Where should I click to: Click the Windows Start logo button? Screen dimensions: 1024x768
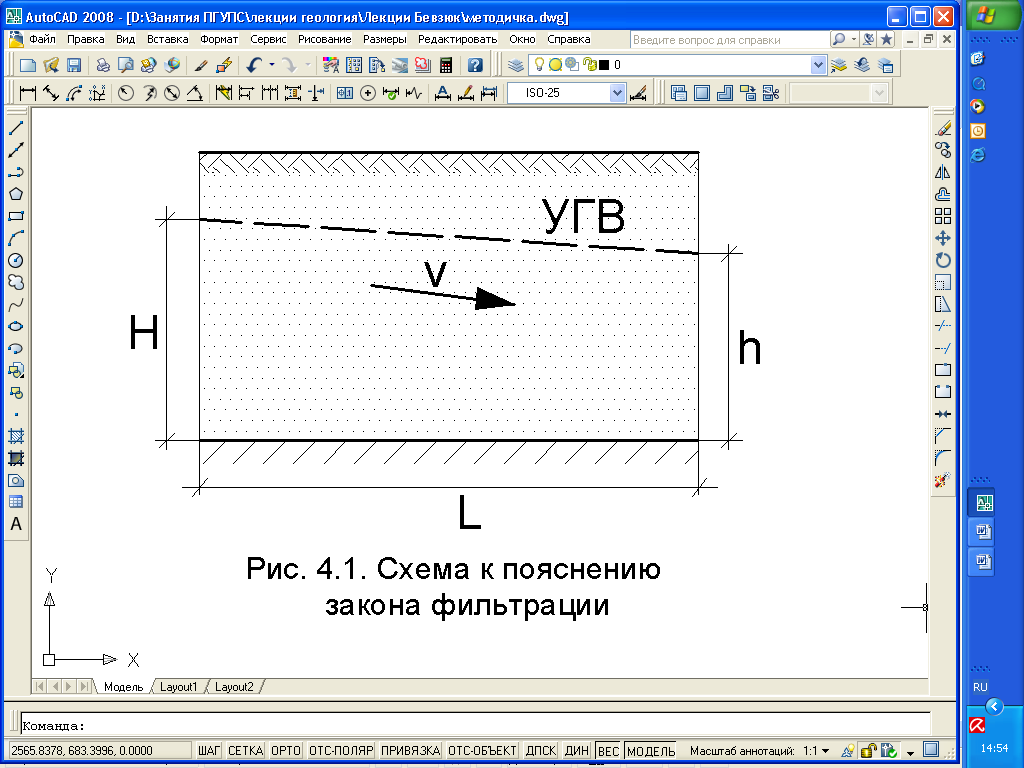(x=985, y=14)
